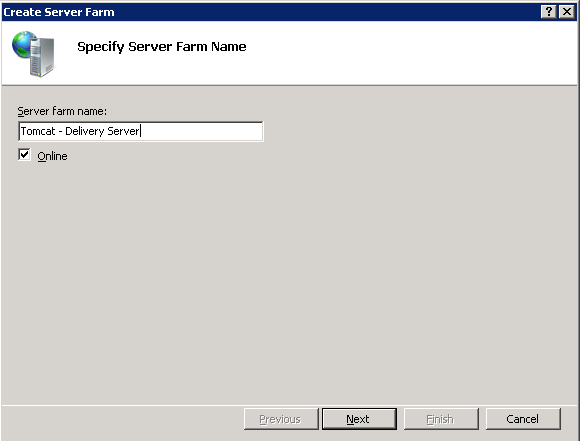Viewport: 580px width, 441px height.
Task: Click the question mark help icon
Action: (549, 12)
